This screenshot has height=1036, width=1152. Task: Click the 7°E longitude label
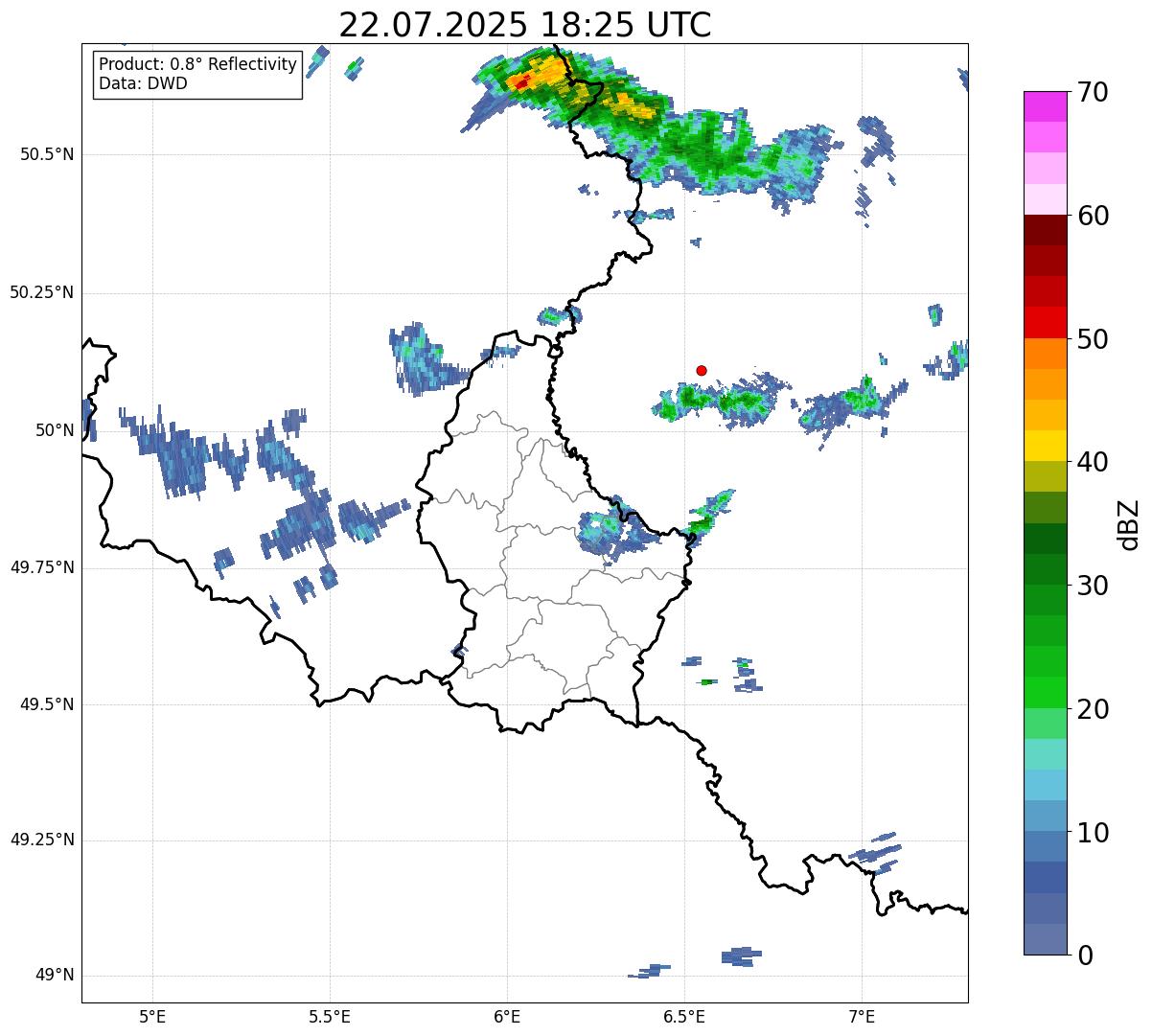[x=862, y=1016]
